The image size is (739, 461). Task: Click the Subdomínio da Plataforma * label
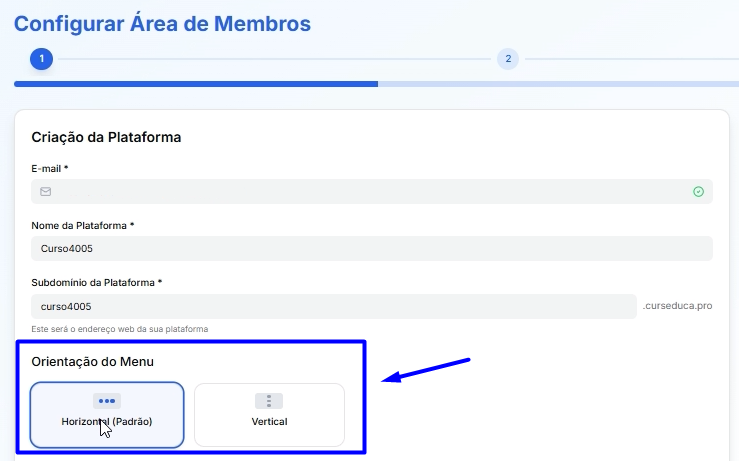pyautogui.click(x=97, y=282)
